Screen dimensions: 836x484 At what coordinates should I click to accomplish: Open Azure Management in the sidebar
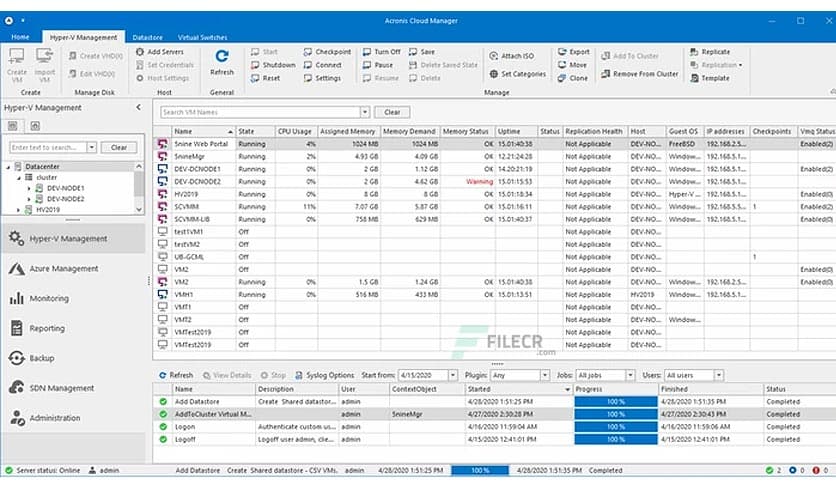pyautogui.click(x=73, y=269)
